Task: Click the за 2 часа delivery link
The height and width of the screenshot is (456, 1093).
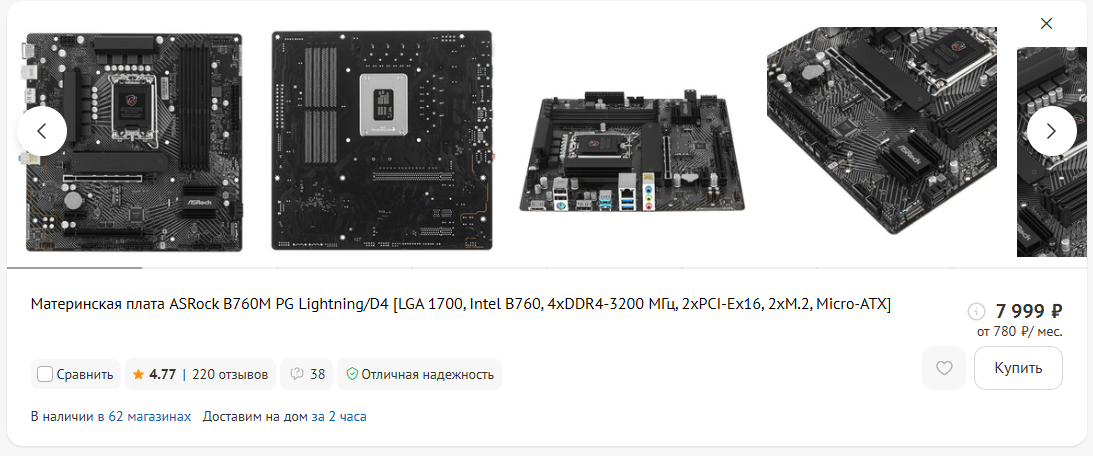Action: coord(339,417)
